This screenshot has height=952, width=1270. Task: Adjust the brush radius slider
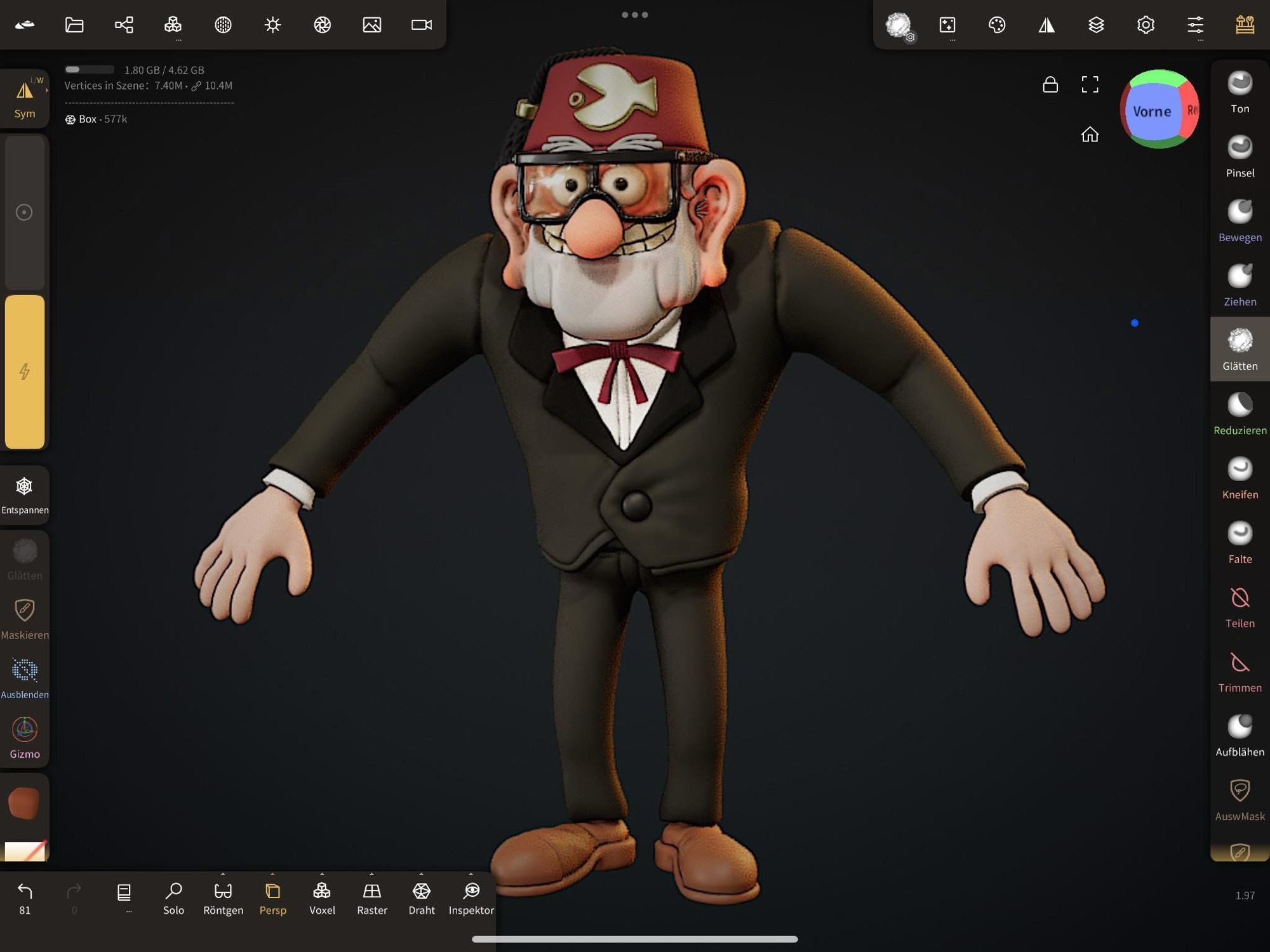click(25, 212)
